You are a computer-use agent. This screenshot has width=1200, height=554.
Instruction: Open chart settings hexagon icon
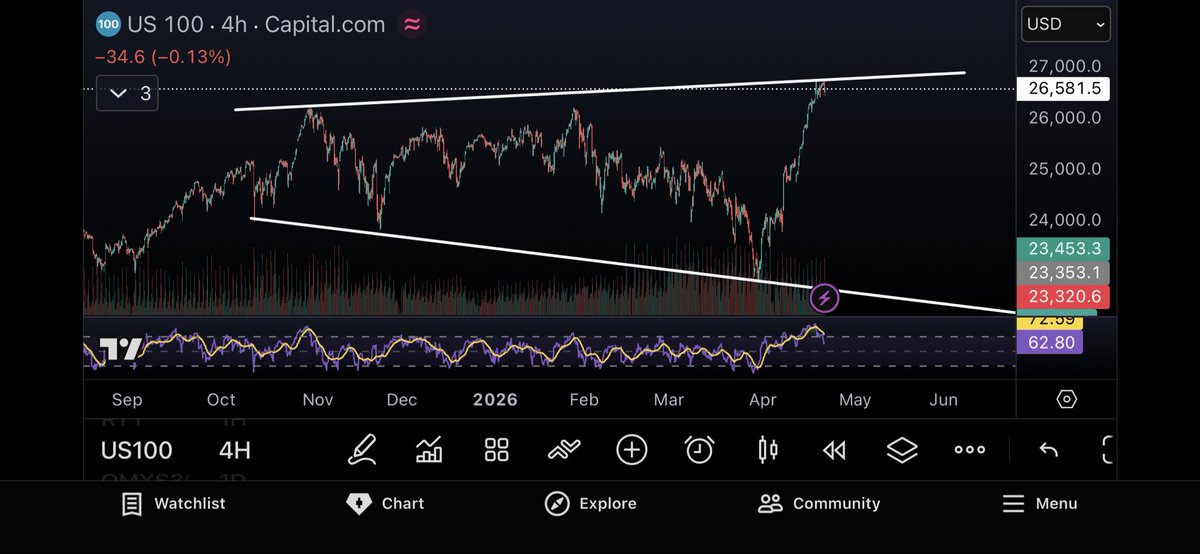pos(1067,399)
